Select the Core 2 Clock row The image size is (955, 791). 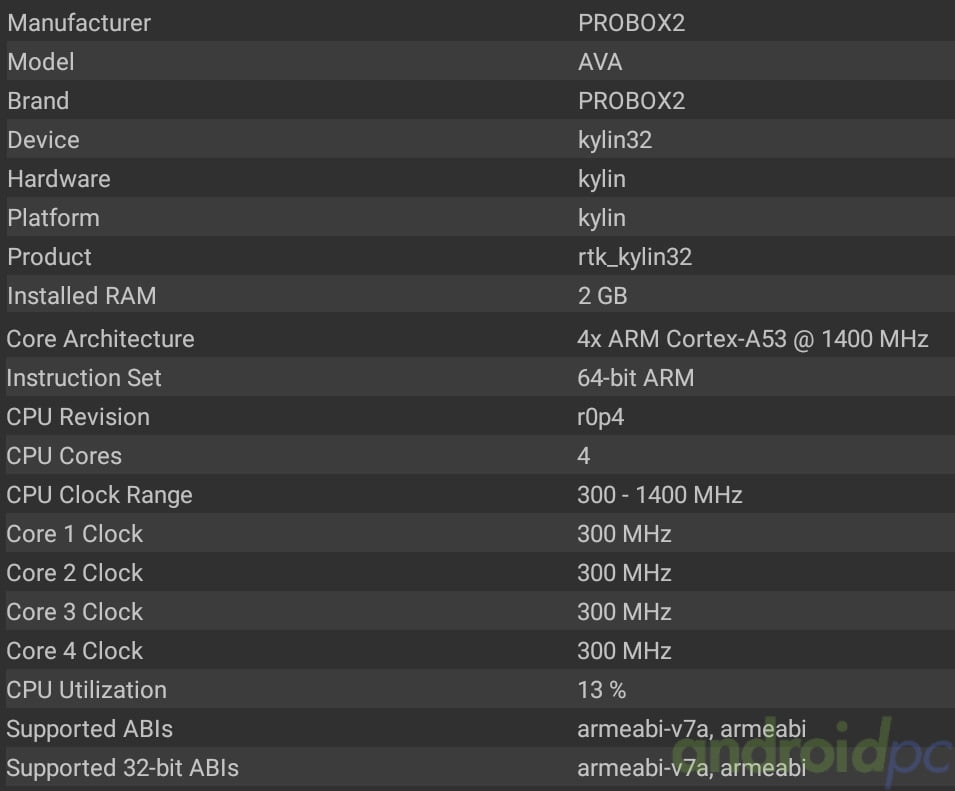click(x=480, y=572)
